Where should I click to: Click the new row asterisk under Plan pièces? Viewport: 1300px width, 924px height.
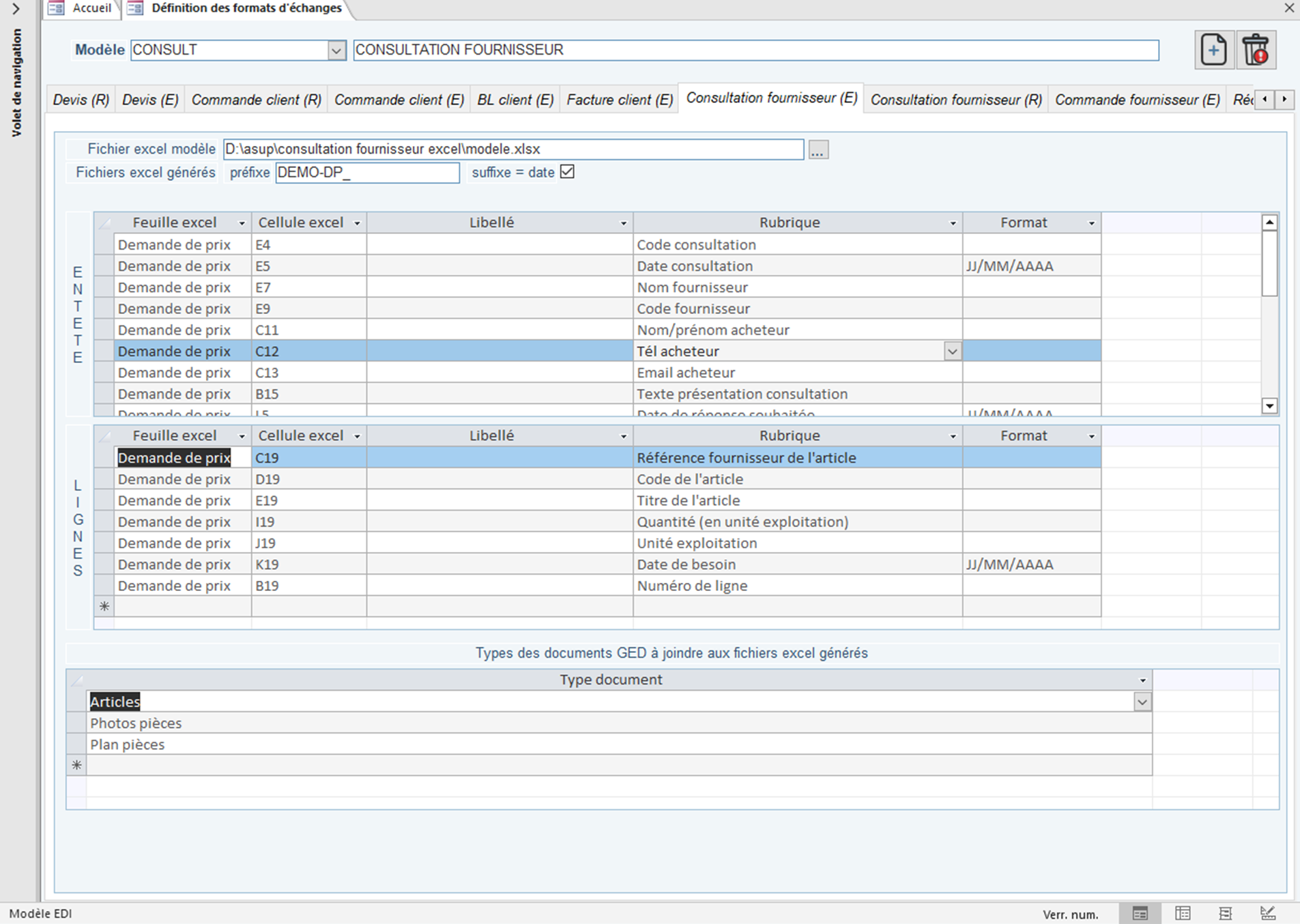(76, 765)
